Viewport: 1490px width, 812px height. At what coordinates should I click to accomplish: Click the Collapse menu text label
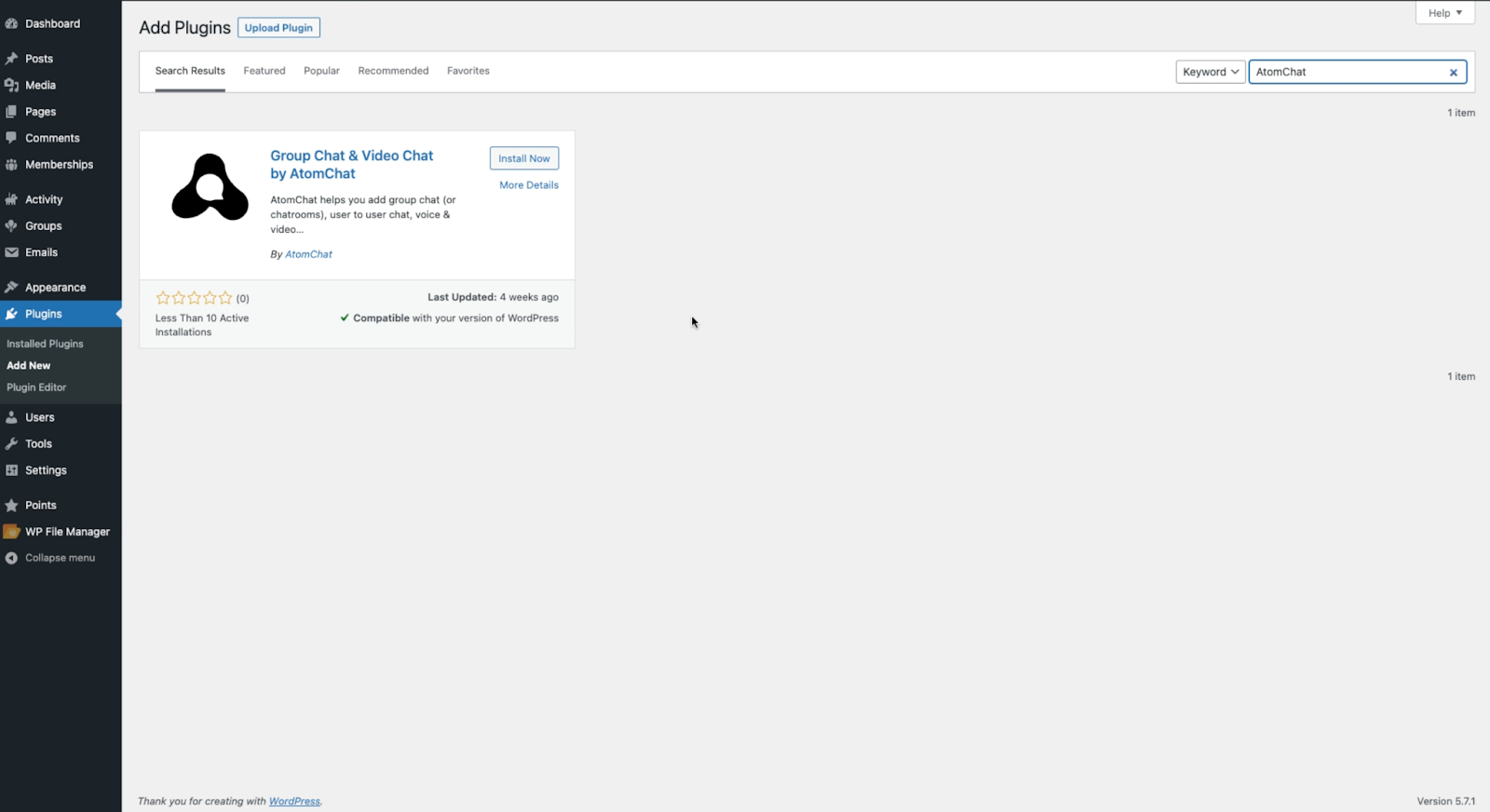[60, 558]
